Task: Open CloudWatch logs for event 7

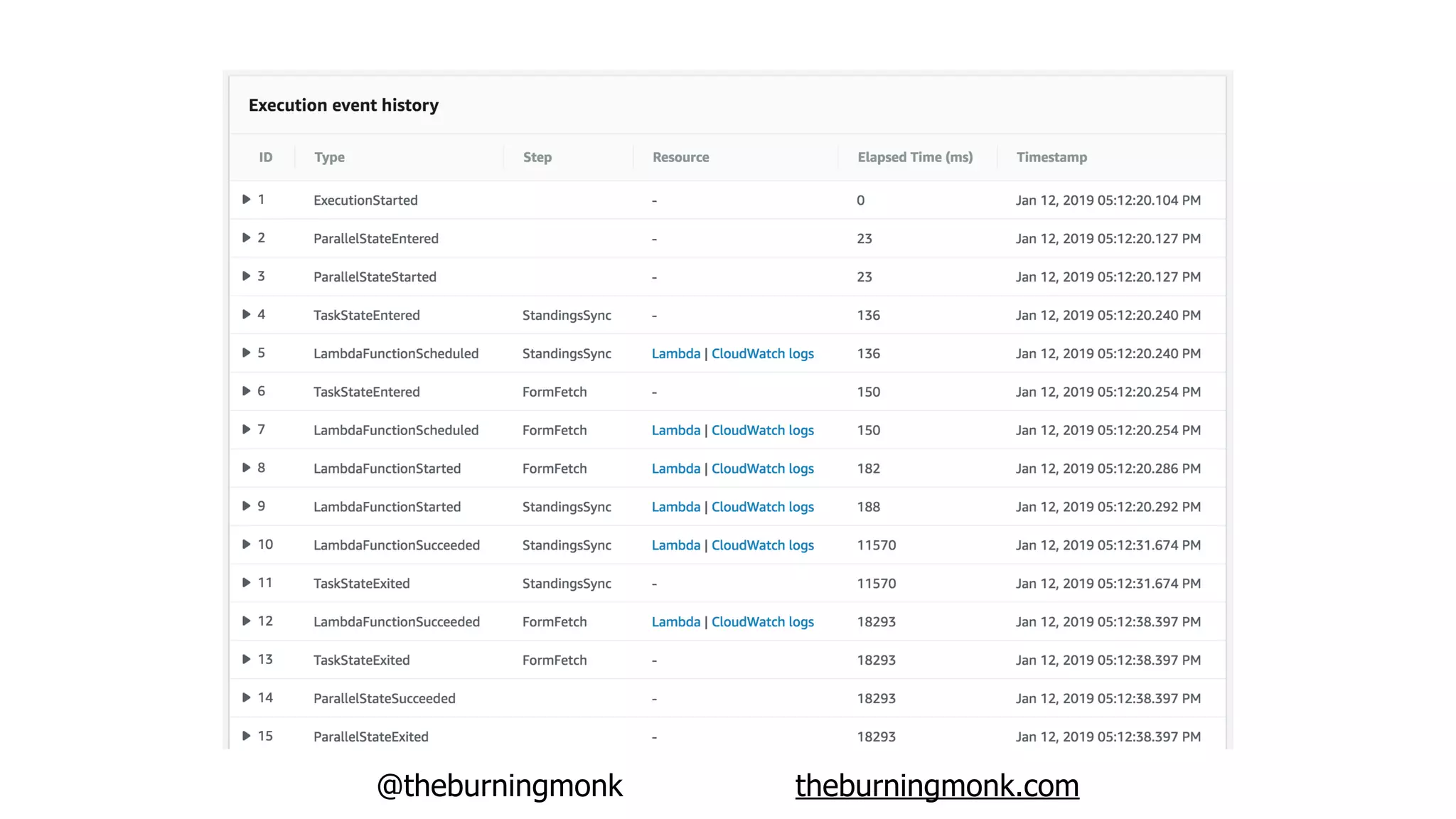Action: [x=763, y=430]
